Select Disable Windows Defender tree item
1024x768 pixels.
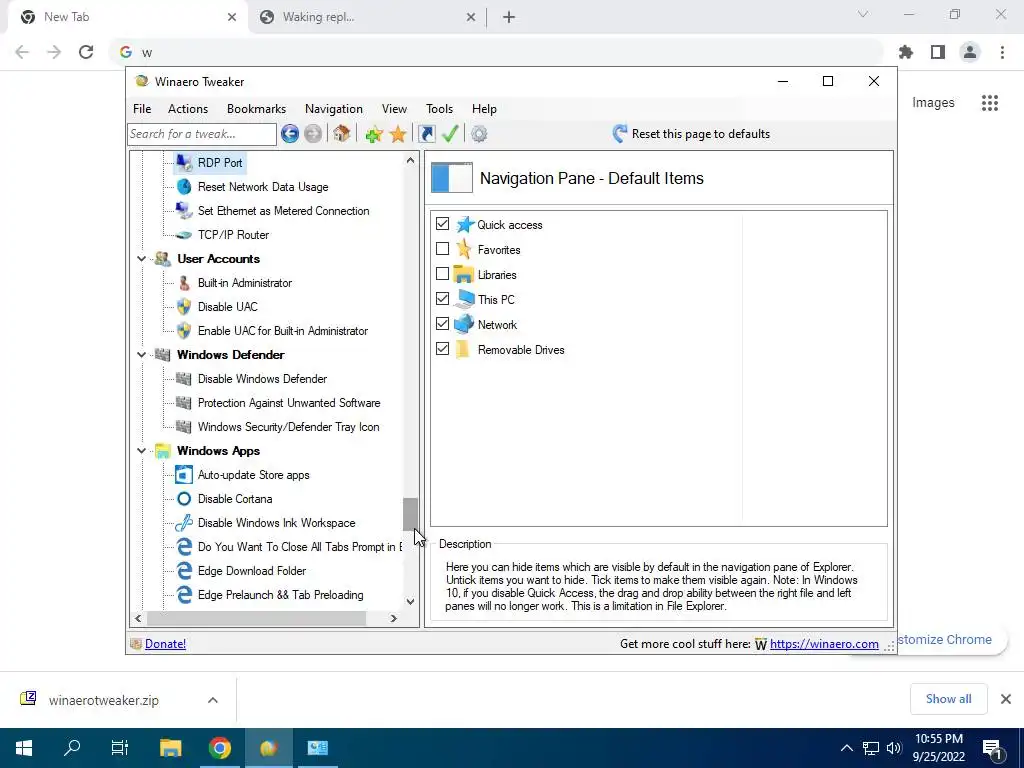(x=262, y=379)
